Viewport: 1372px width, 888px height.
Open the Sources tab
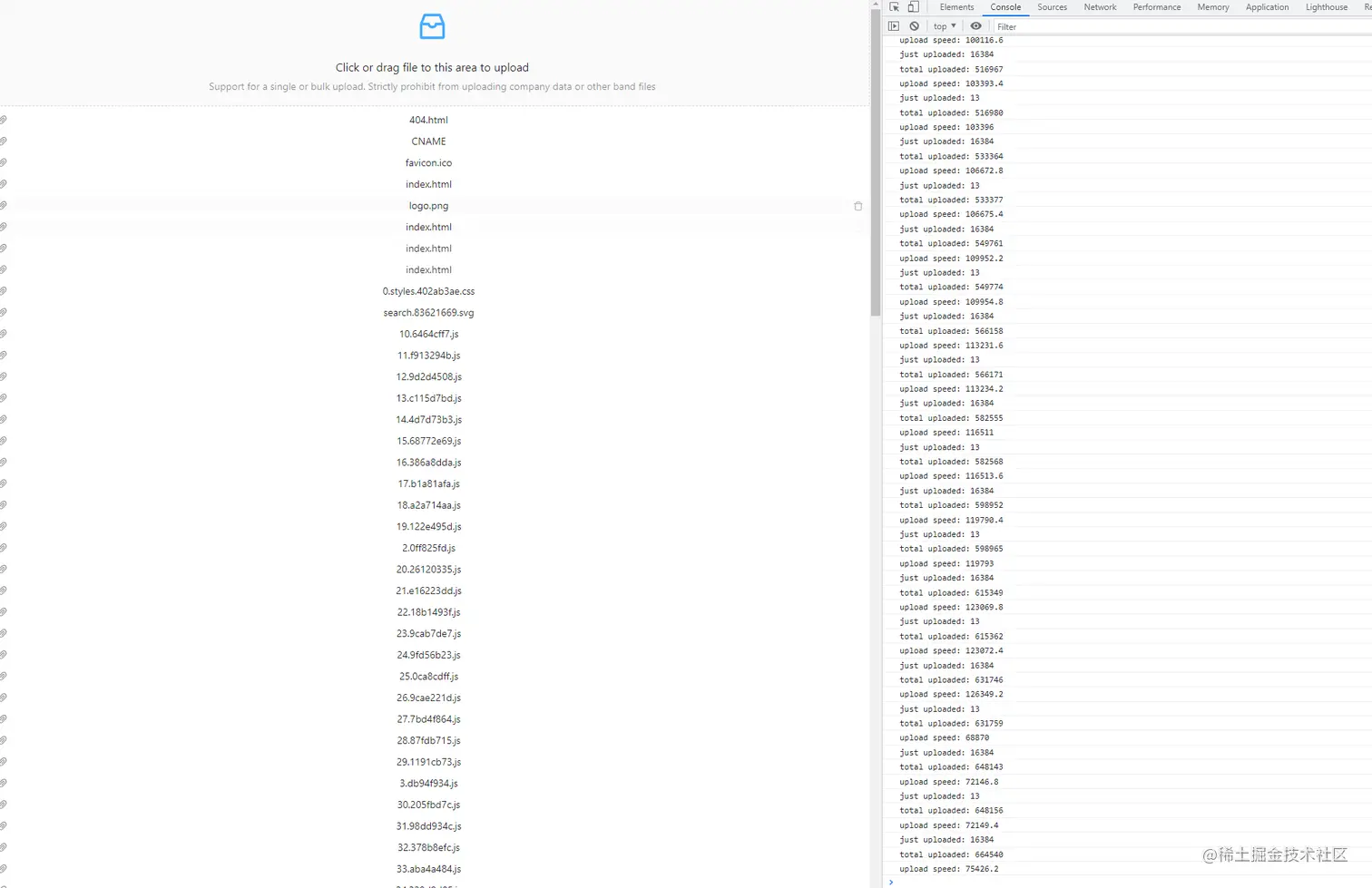coord(1052,7)
